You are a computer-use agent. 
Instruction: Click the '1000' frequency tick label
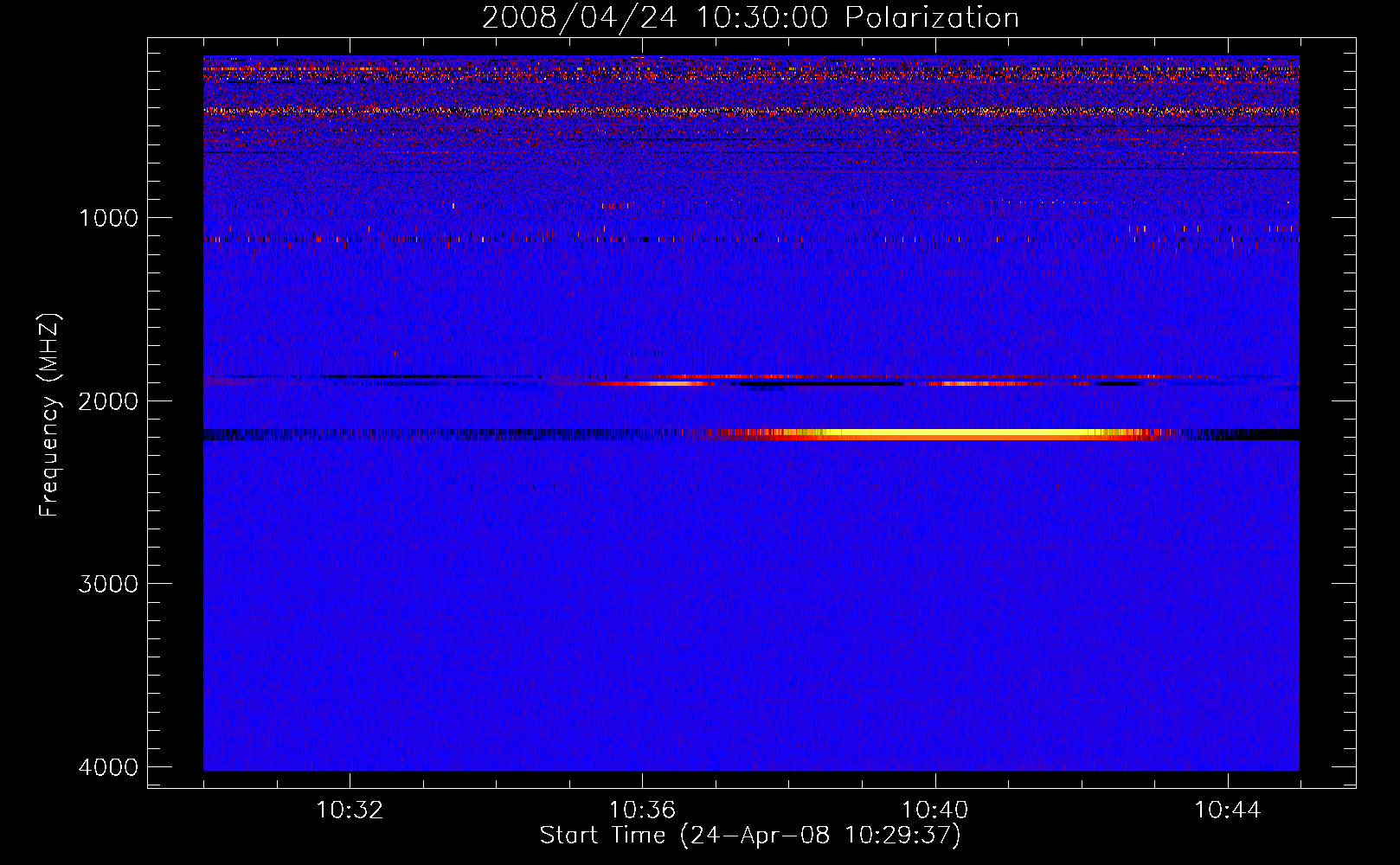pos(108,218)
